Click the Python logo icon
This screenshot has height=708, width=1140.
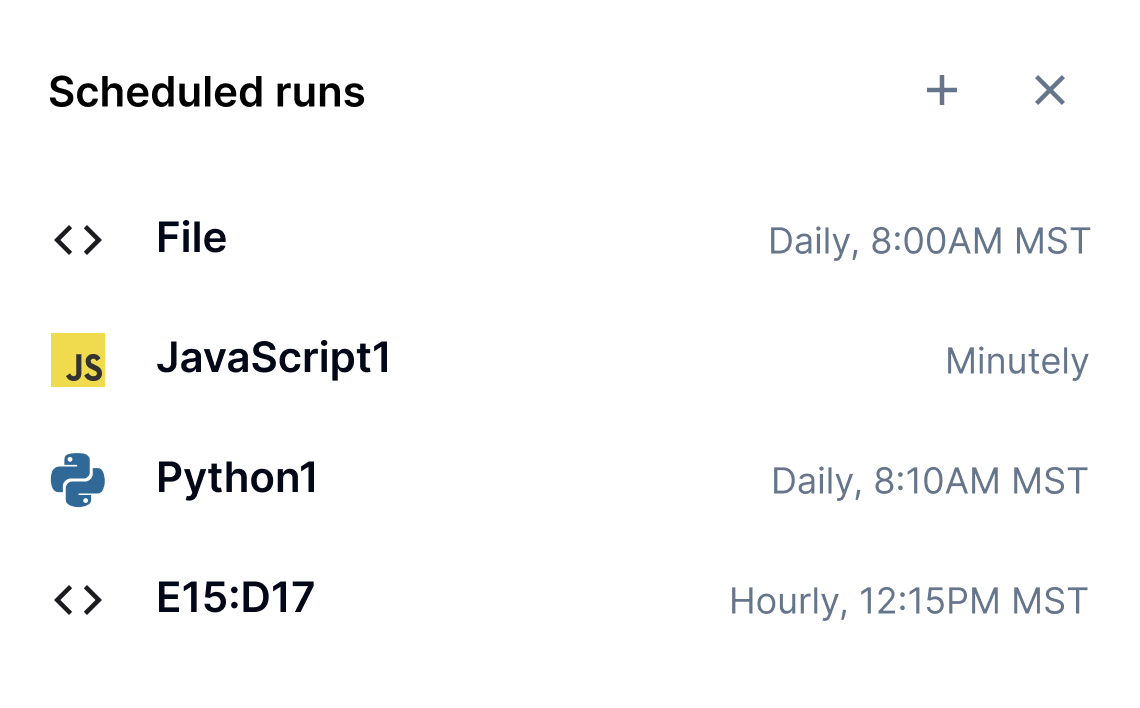click(x=78, y=480)
